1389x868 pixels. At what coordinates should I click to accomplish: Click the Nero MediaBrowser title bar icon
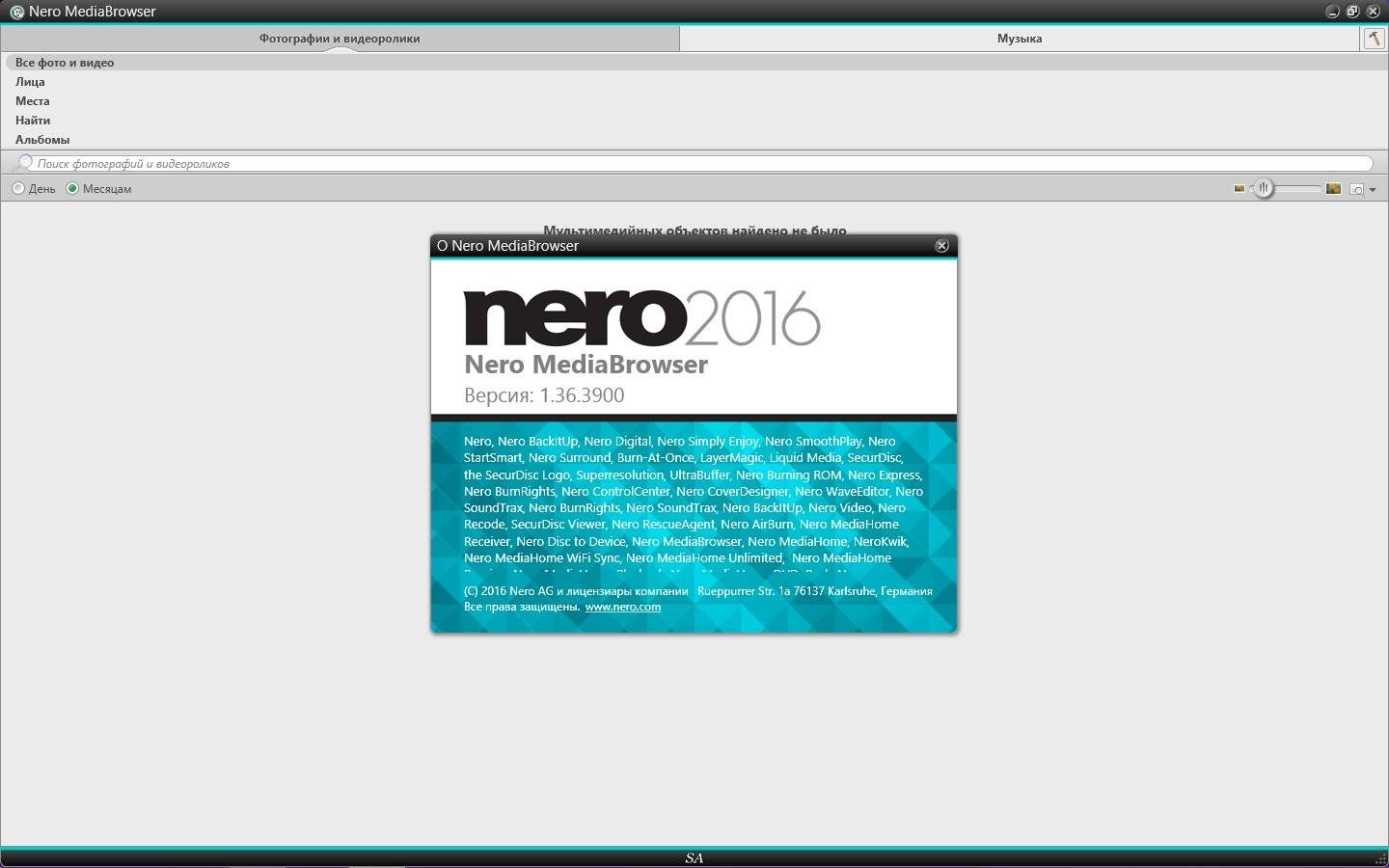click(x=16, y=12)
